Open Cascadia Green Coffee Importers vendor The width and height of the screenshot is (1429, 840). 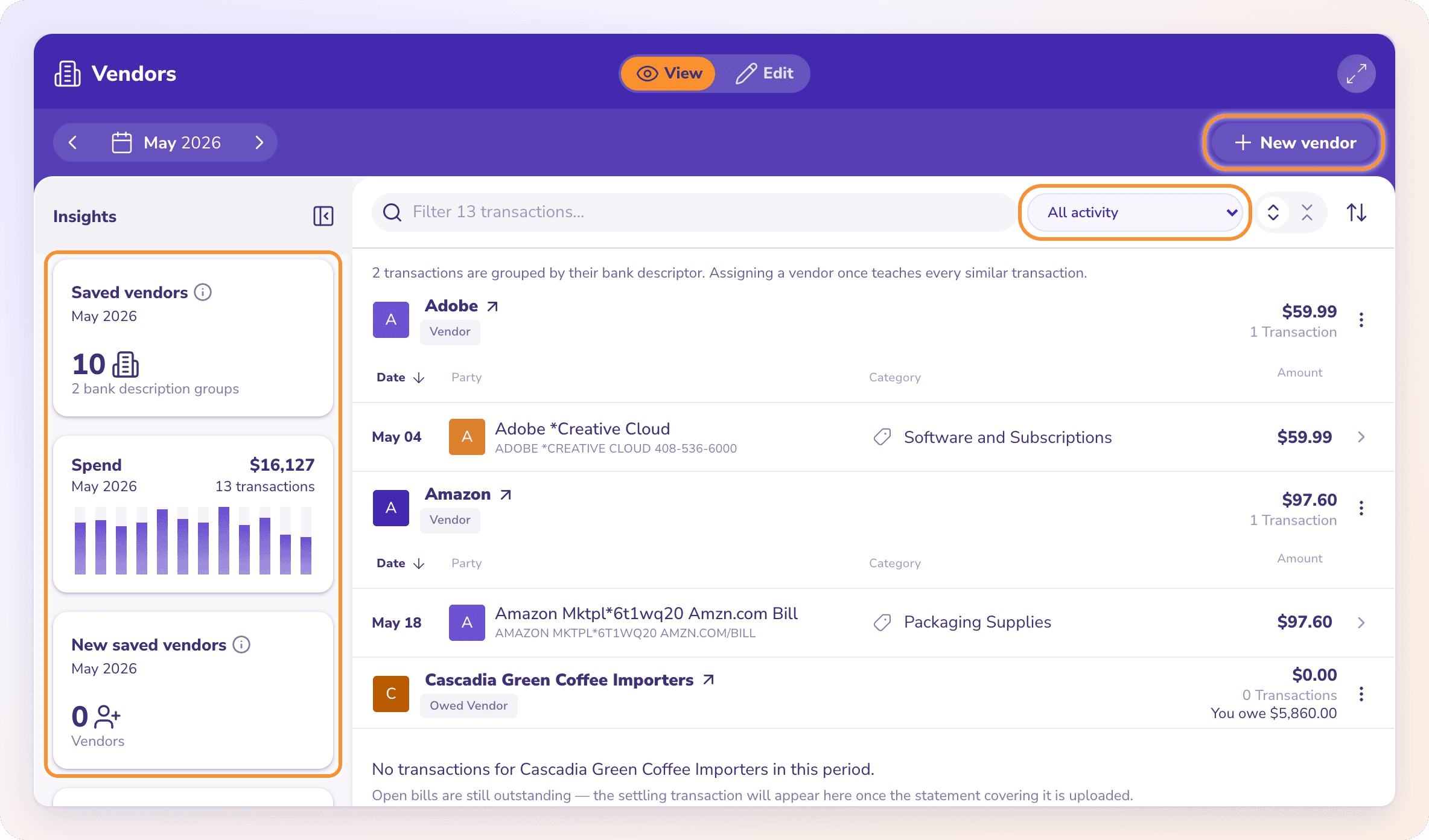click(x=559, y=680)
